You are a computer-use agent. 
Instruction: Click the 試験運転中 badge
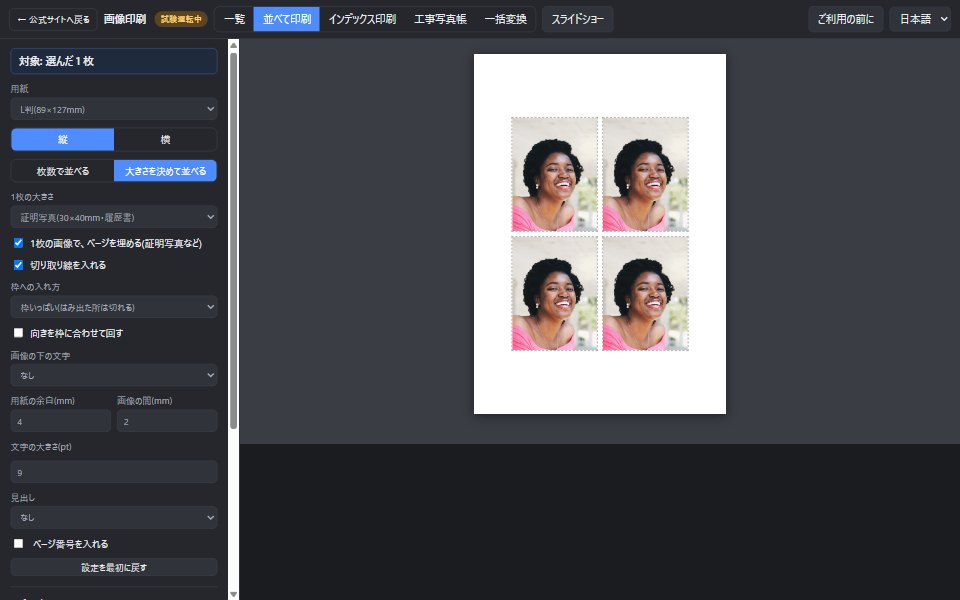pos(181,20)
